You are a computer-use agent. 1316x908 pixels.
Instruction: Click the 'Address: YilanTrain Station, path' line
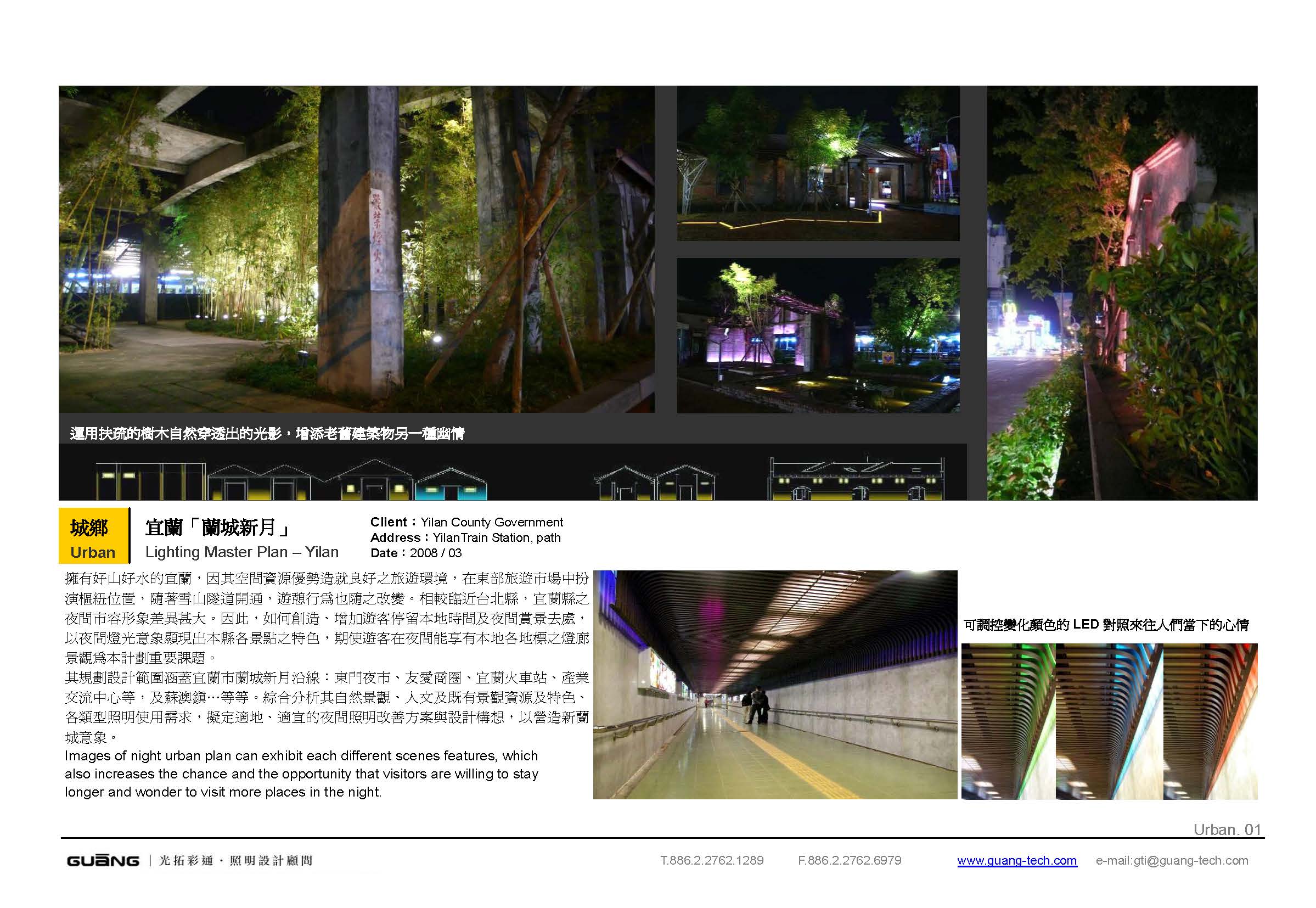[x=465, y=537]
